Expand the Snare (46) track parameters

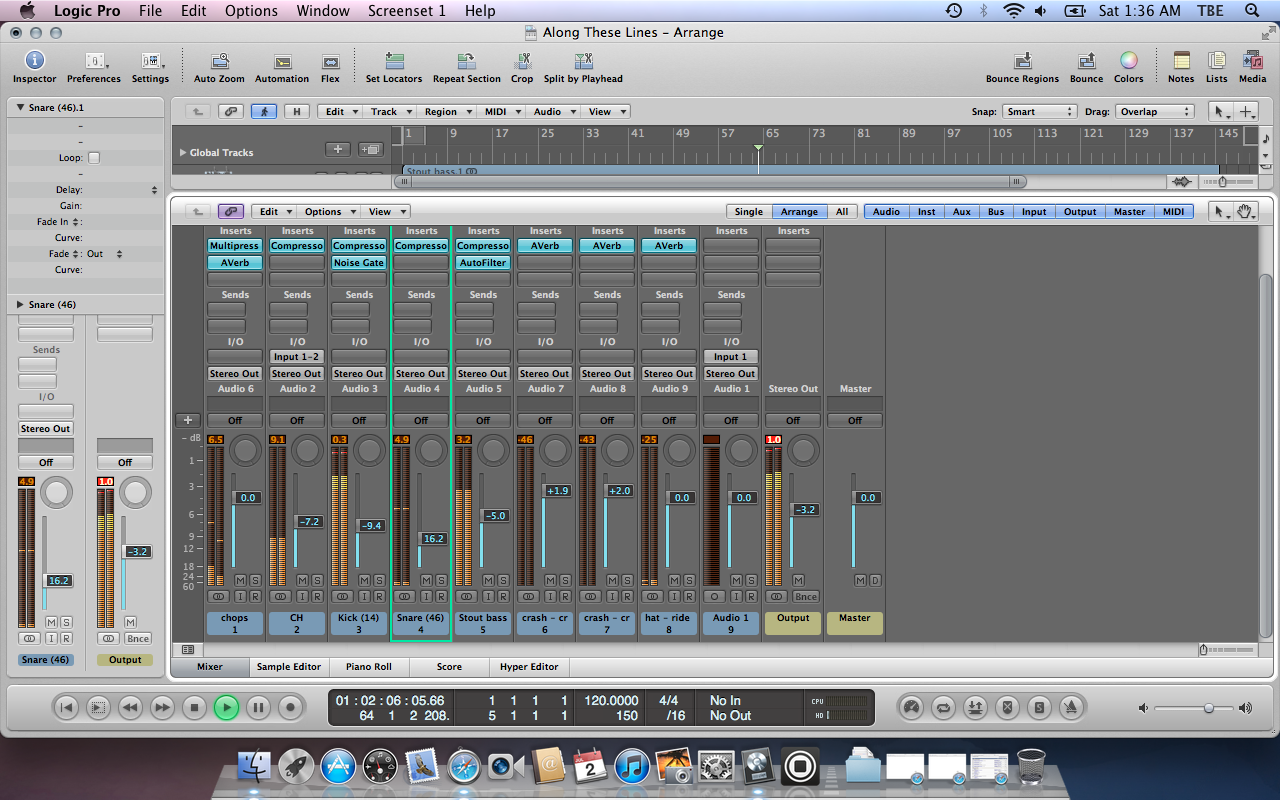tap(21, 305)
